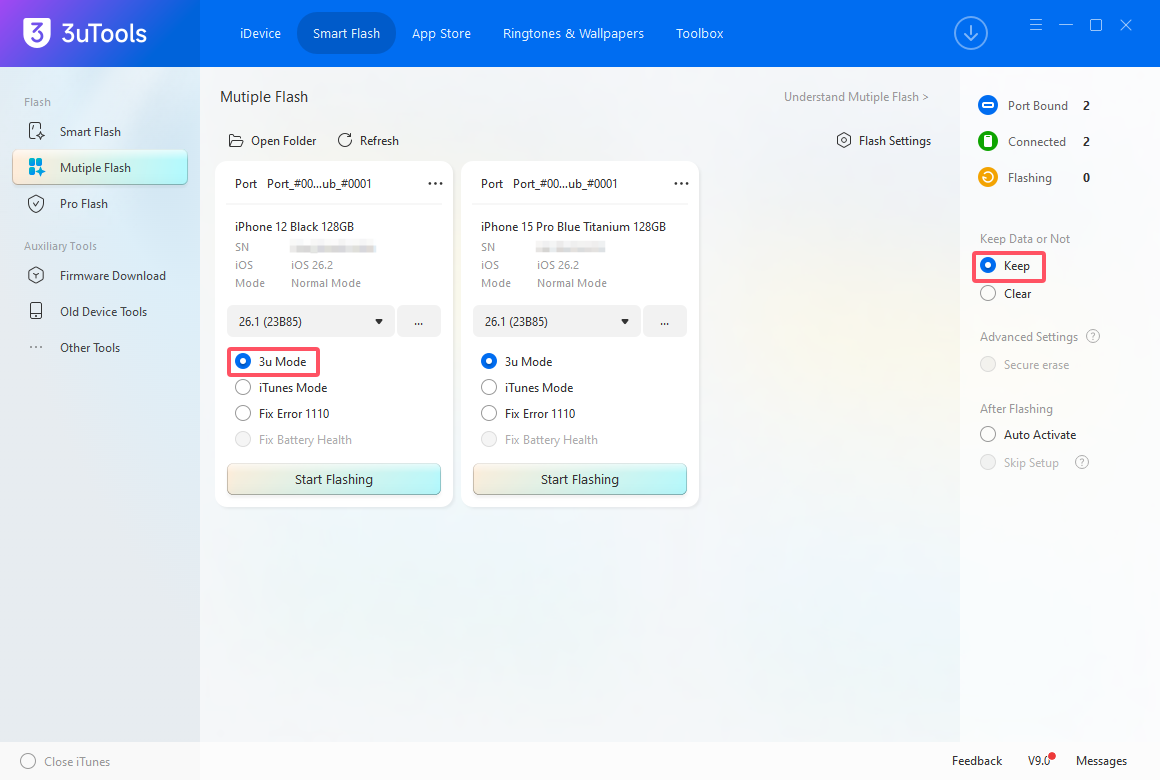Open the hamburger menu icon
1160x780 pixels.
click(1035, 24)
